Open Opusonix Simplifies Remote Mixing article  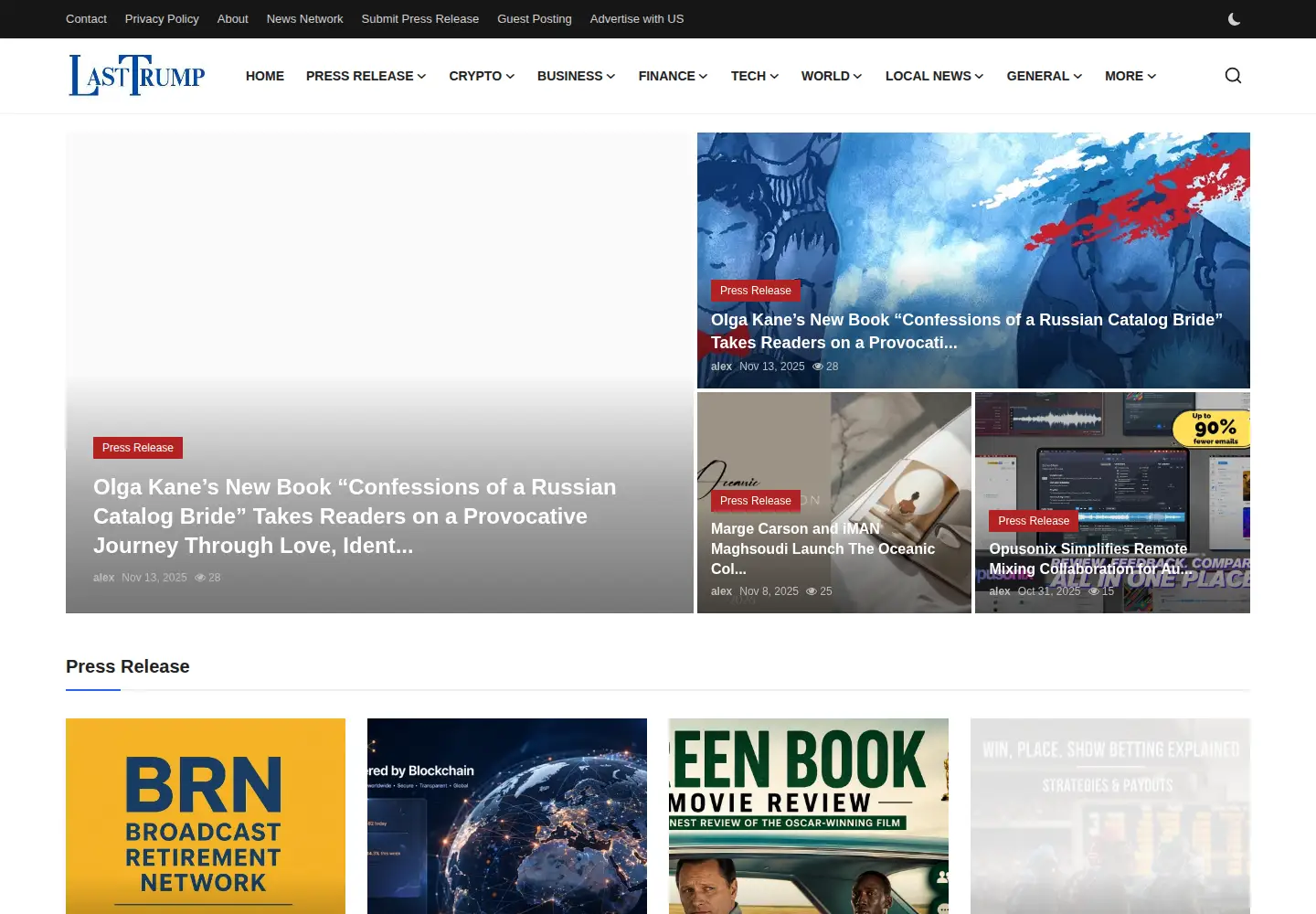(1090, 558)
